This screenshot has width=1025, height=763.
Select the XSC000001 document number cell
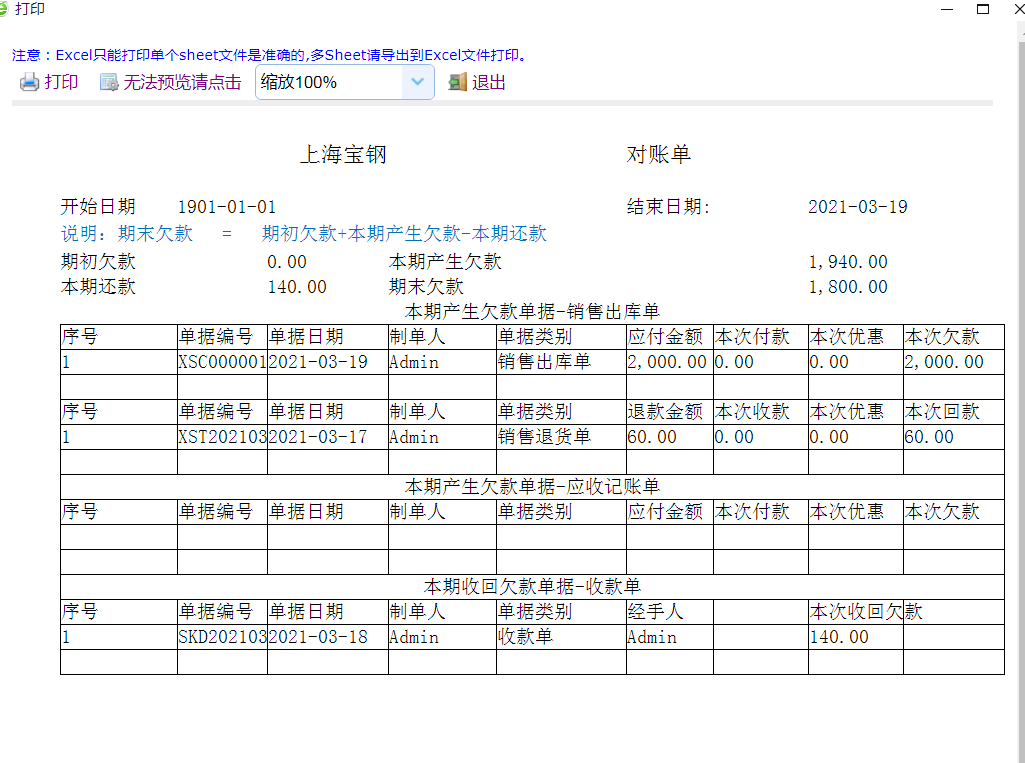[x=222, y=362]
